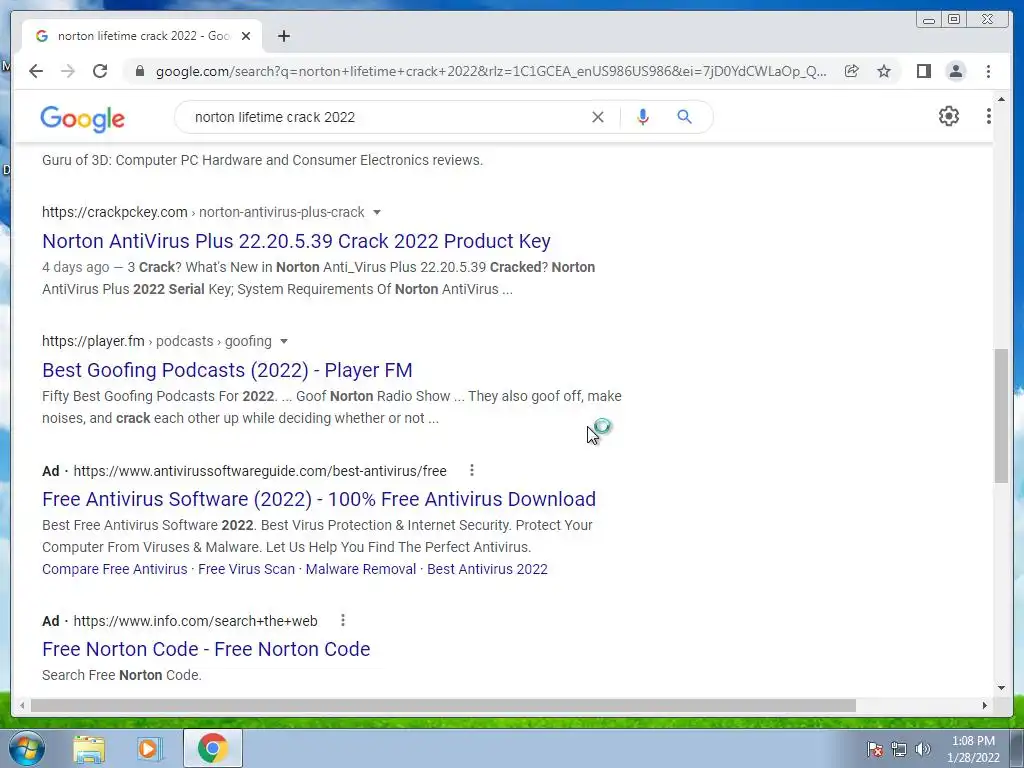Screen dimensions: 1024x768
Task: Click the scroll down arrow
Action: [x=1001, y=687]
